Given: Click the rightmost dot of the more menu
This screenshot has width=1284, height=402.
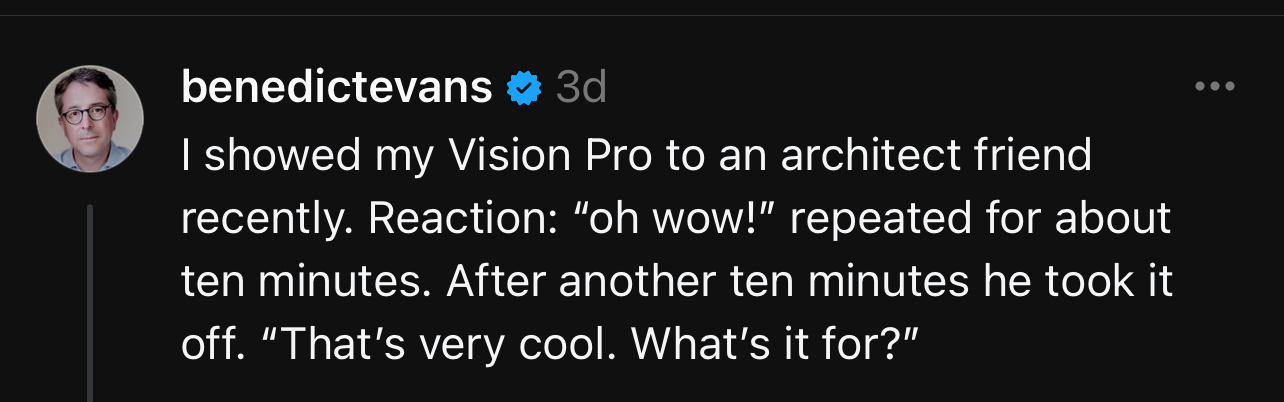Looking at the screenshot, I should click(x=1230, y=88).
